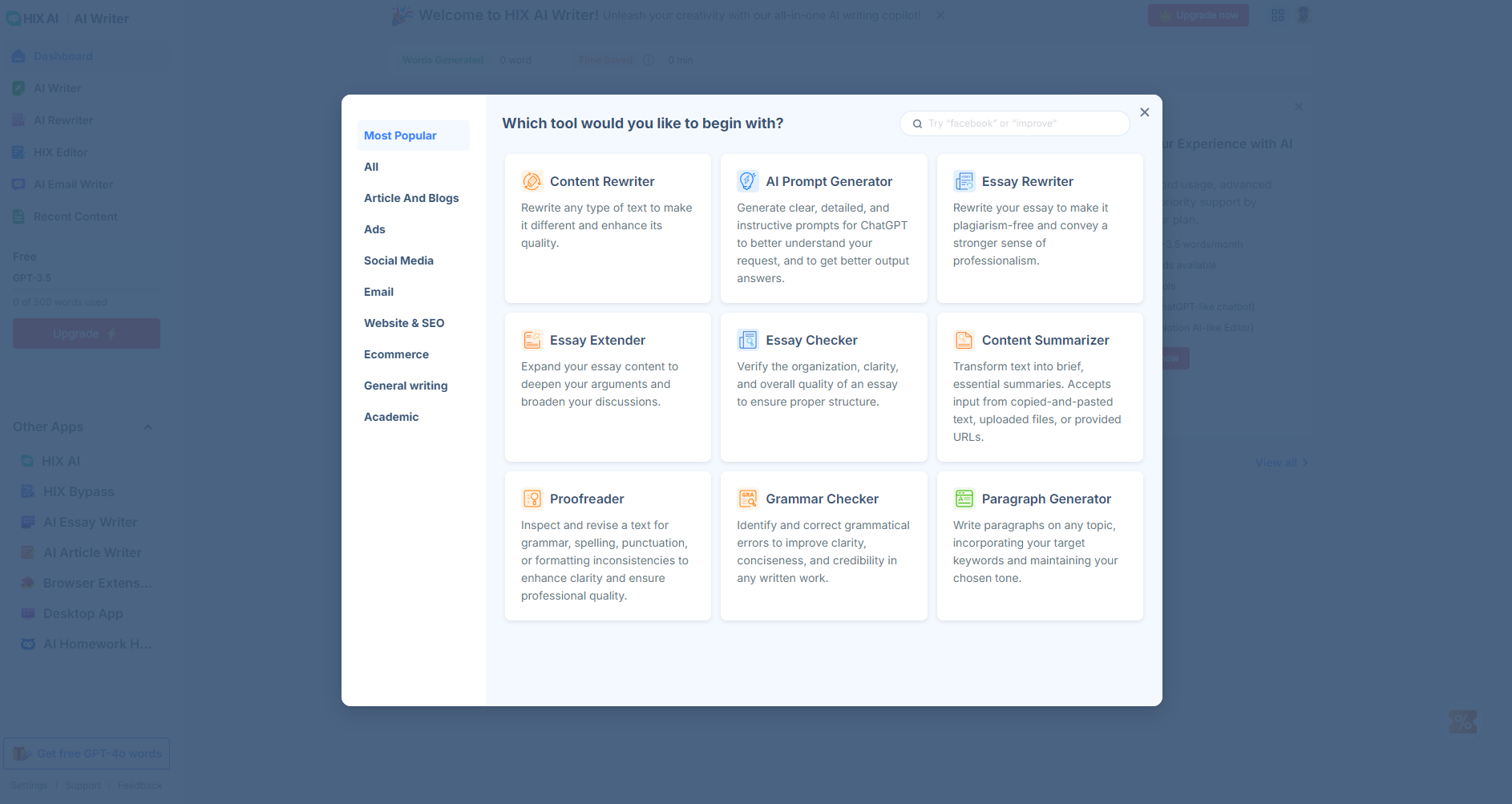
Task: Click the discount percent floating icon
Action: point(1462,721)
